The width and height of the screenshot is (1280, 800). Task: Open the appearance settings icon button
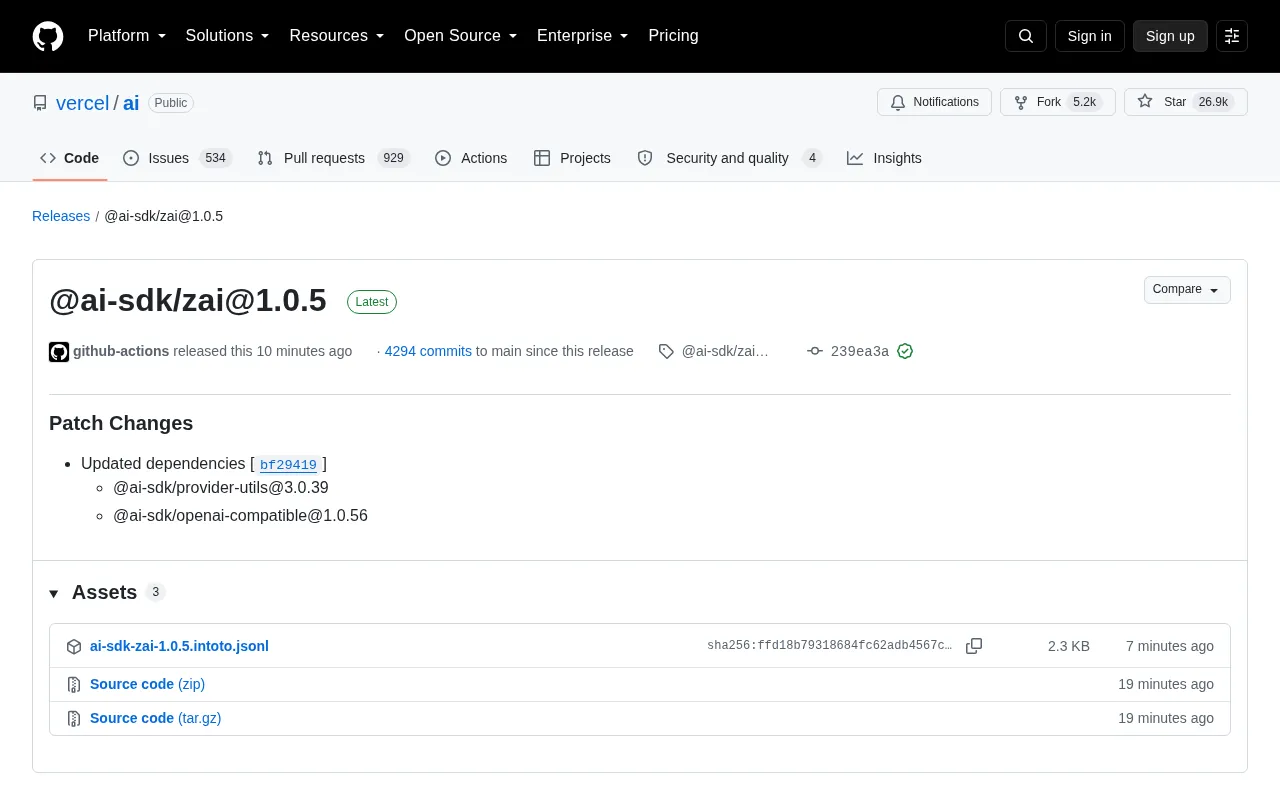tap(1232, 36)
